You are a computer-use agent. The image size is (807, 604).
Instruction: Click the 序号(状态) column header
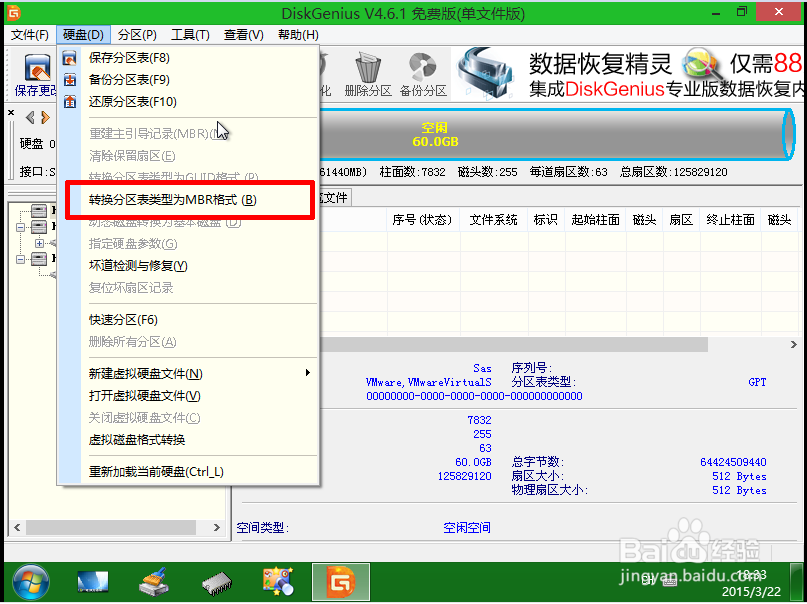[x=423, y=220]
